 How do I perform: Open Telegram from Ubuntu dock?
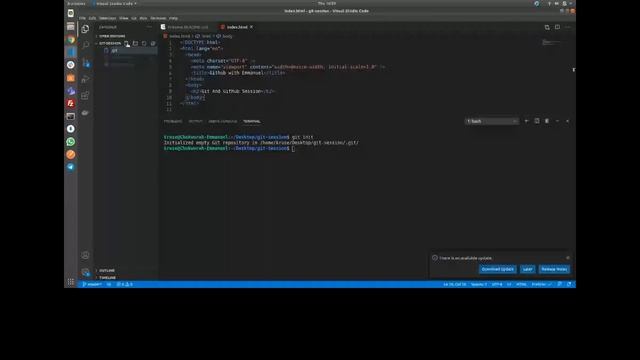pyautogui.click(x=71, y=167)
